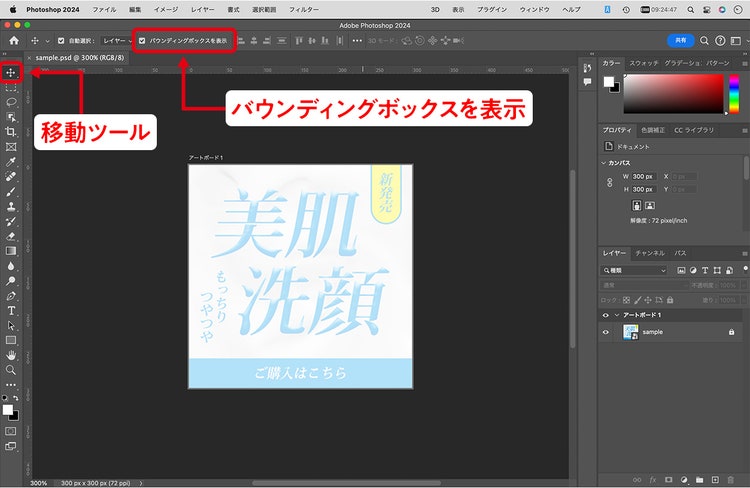Collapse the アートボード 1 group chevron
The height and width of the screenshot is (488, 750).
tap(617, 315)
